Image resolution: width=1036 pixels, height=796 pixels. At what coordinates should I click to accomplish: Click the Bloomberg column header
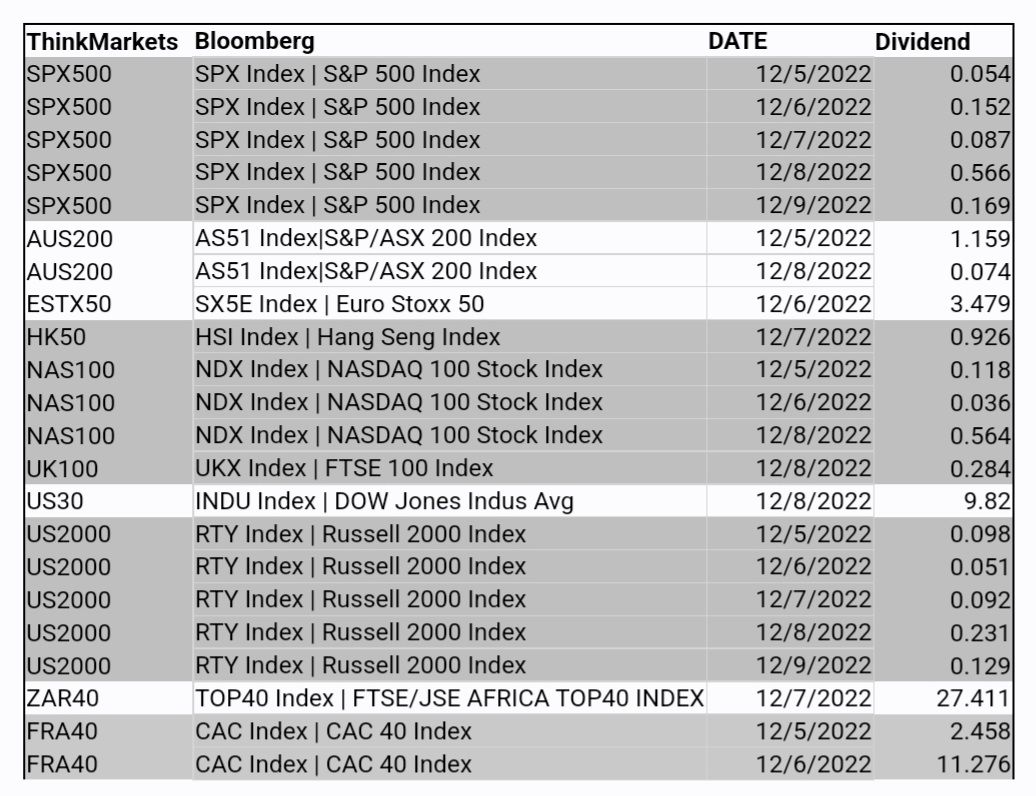[255, 42]
